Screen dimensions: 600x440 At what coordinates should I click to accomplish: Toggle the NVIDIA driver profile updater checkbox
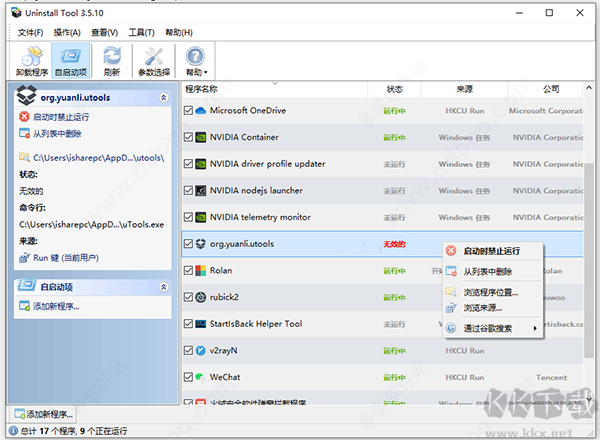[188, 164]
